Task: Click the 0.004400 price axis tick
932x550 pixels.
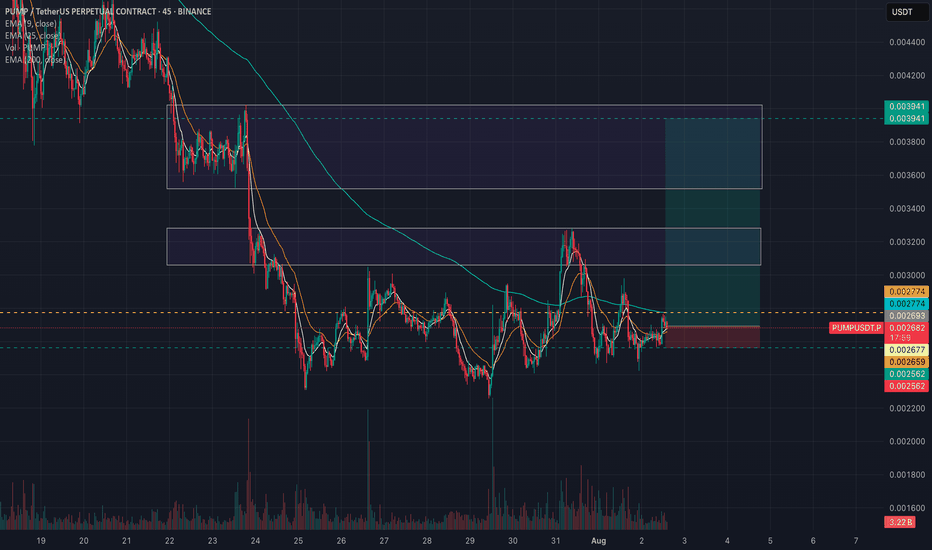Action: 907,42
